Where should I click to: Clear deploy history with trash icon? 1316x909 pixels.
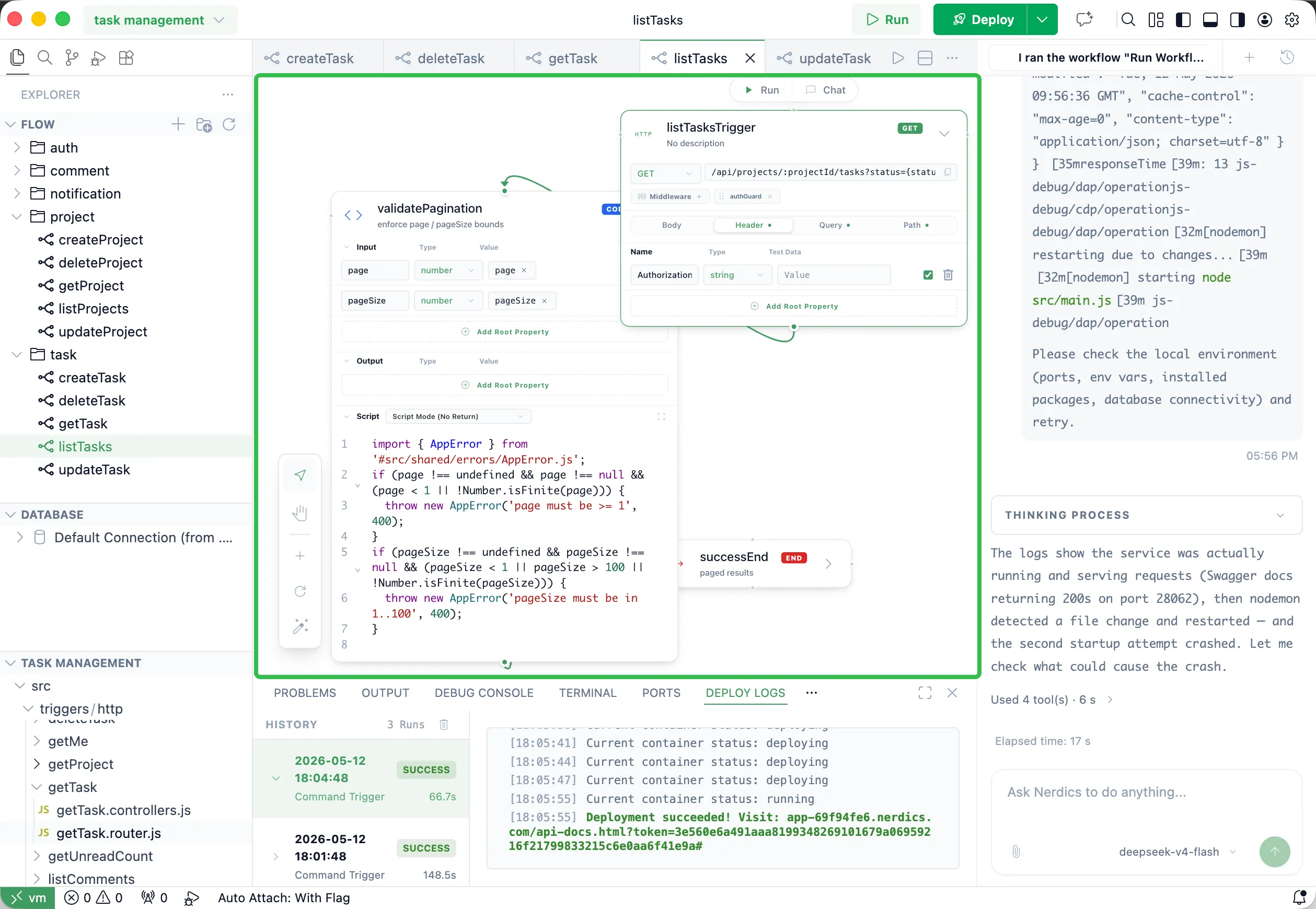click(444, 725)
